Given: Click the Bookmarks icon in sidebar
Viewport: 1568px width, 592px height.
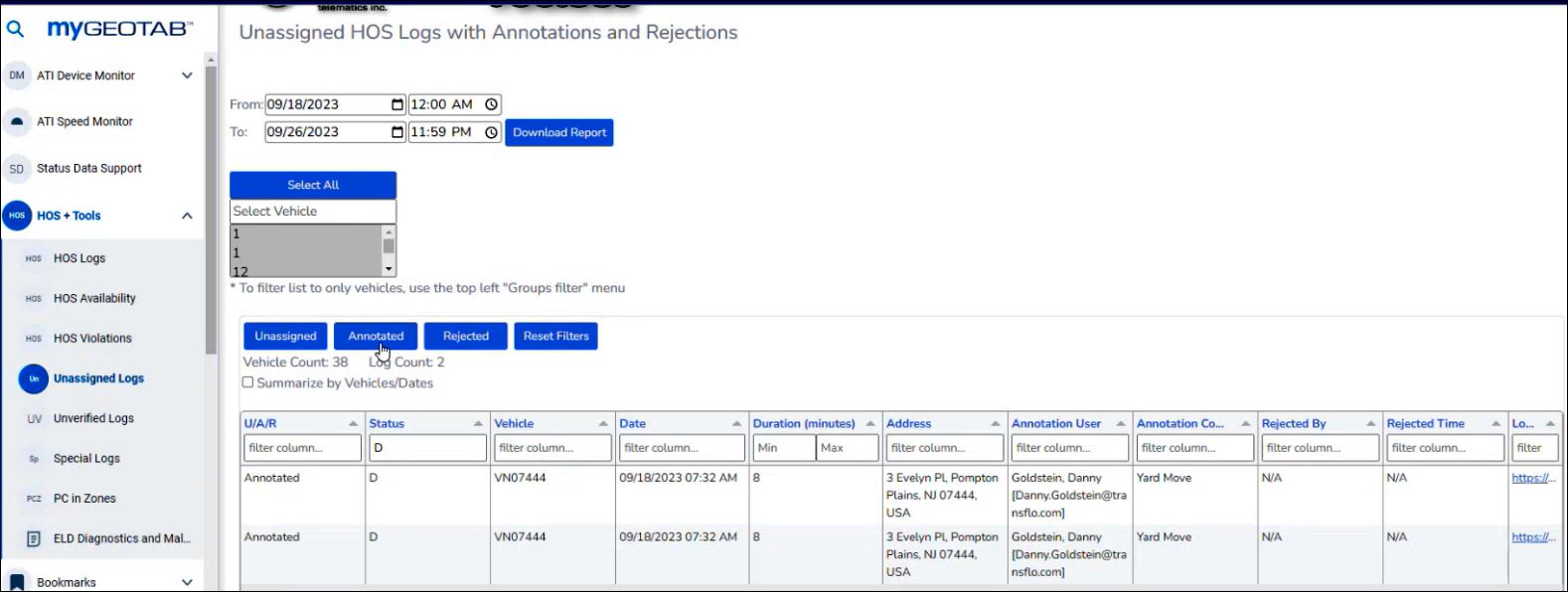Looking at the screenshot, I should pos(17,582).
